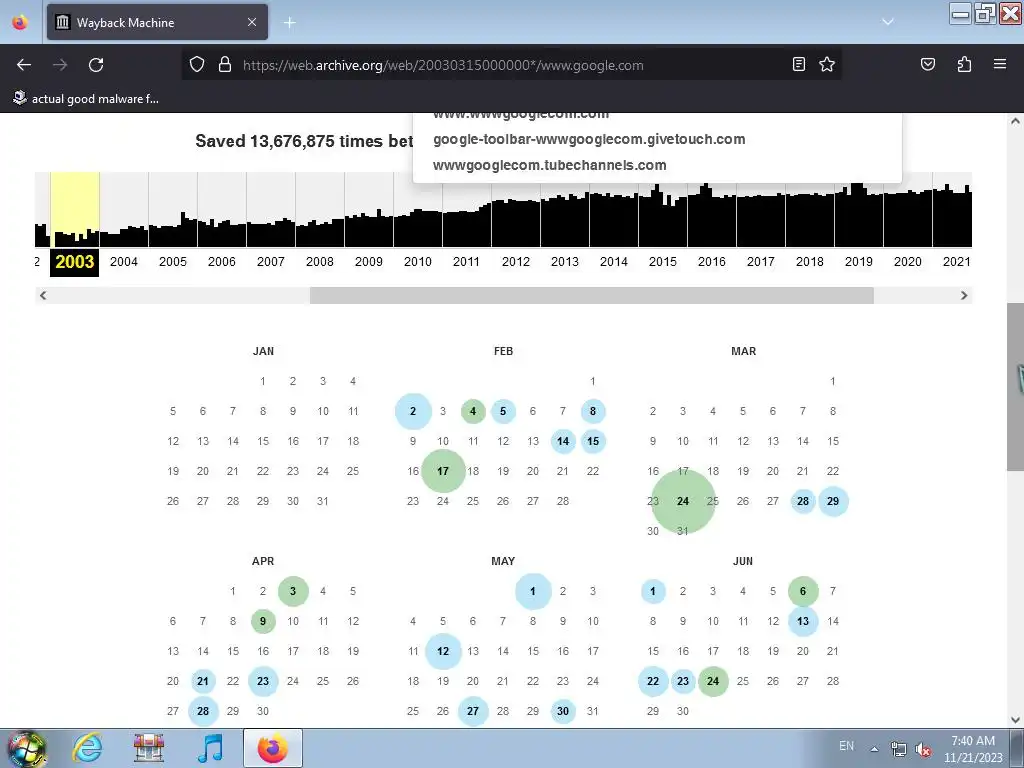Screen dimensions: 1024x768
Task: Open February 14 snapshot
Action: pyautogui.click(x=563, y=441)
